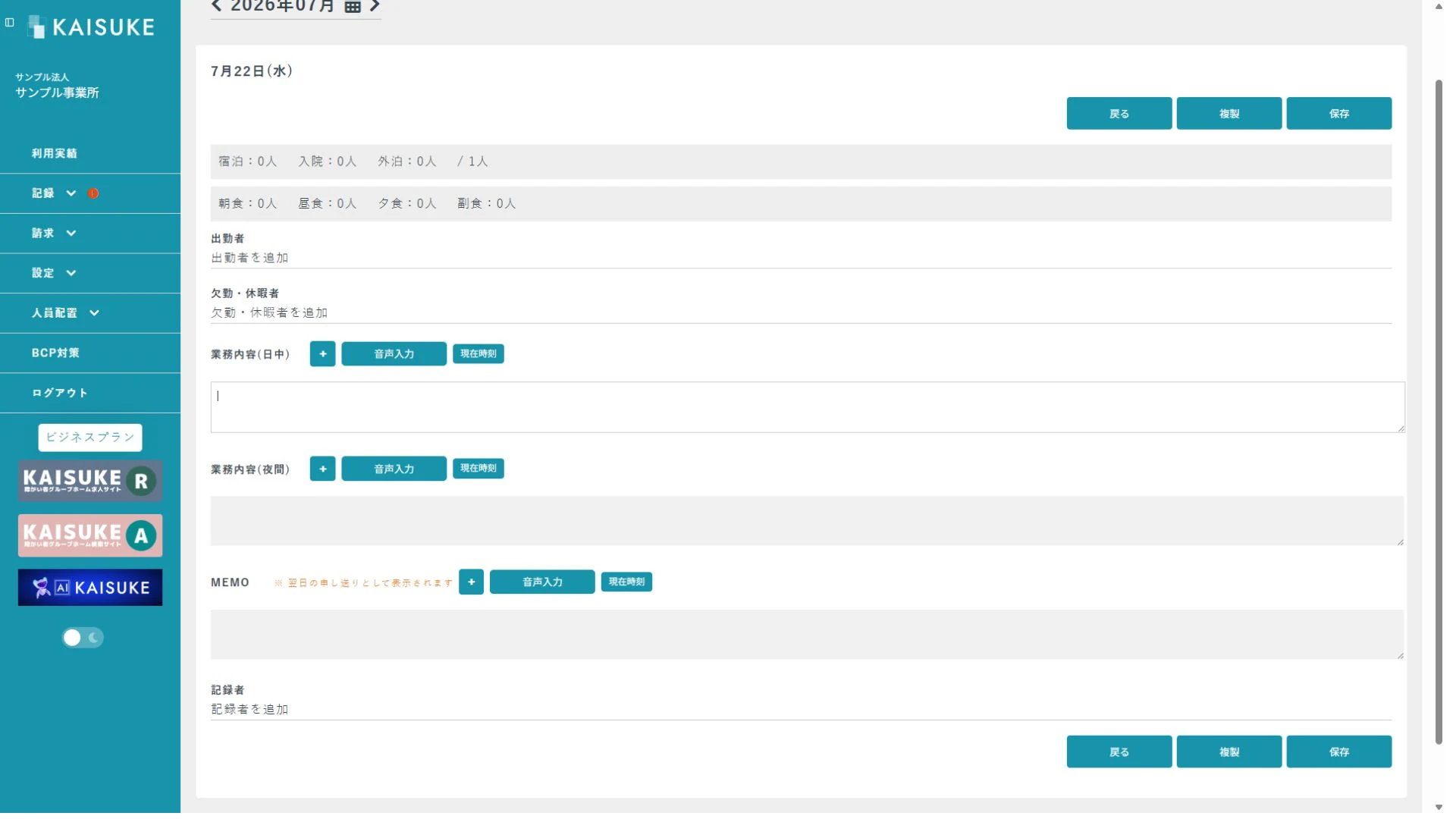1456x819 pixels.
Task: Click ビジネスプラン button
Action: (90, 438)
